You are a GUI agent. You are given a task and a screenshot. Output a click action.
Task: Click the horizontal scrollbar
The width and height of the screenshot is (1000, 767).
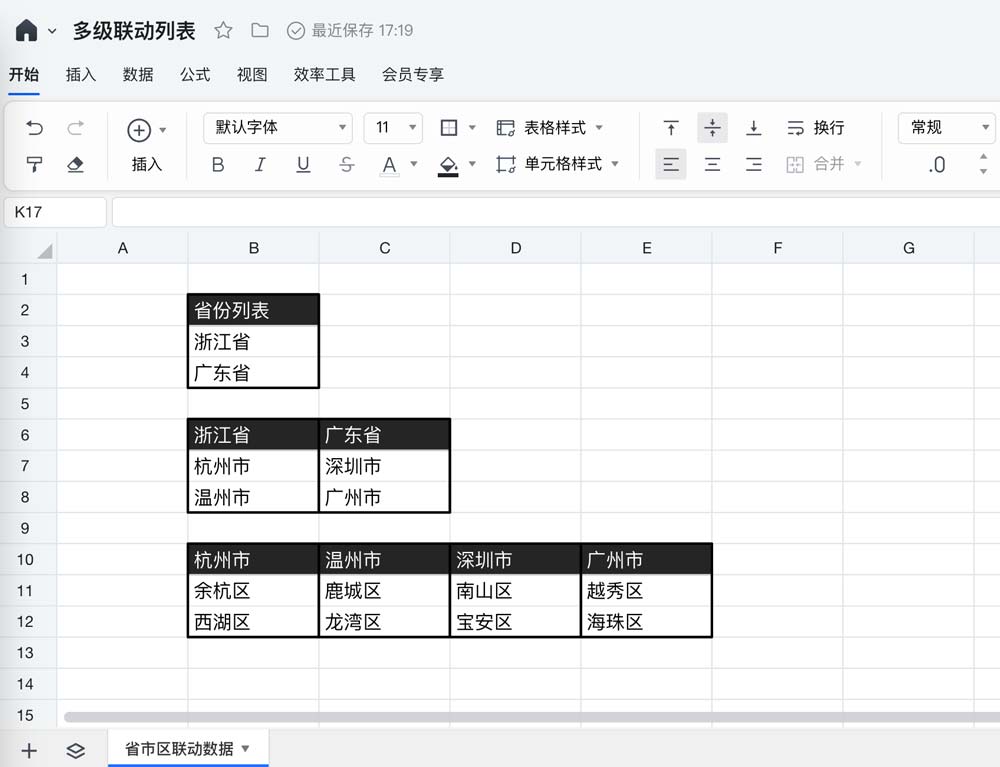coord(532,717)
